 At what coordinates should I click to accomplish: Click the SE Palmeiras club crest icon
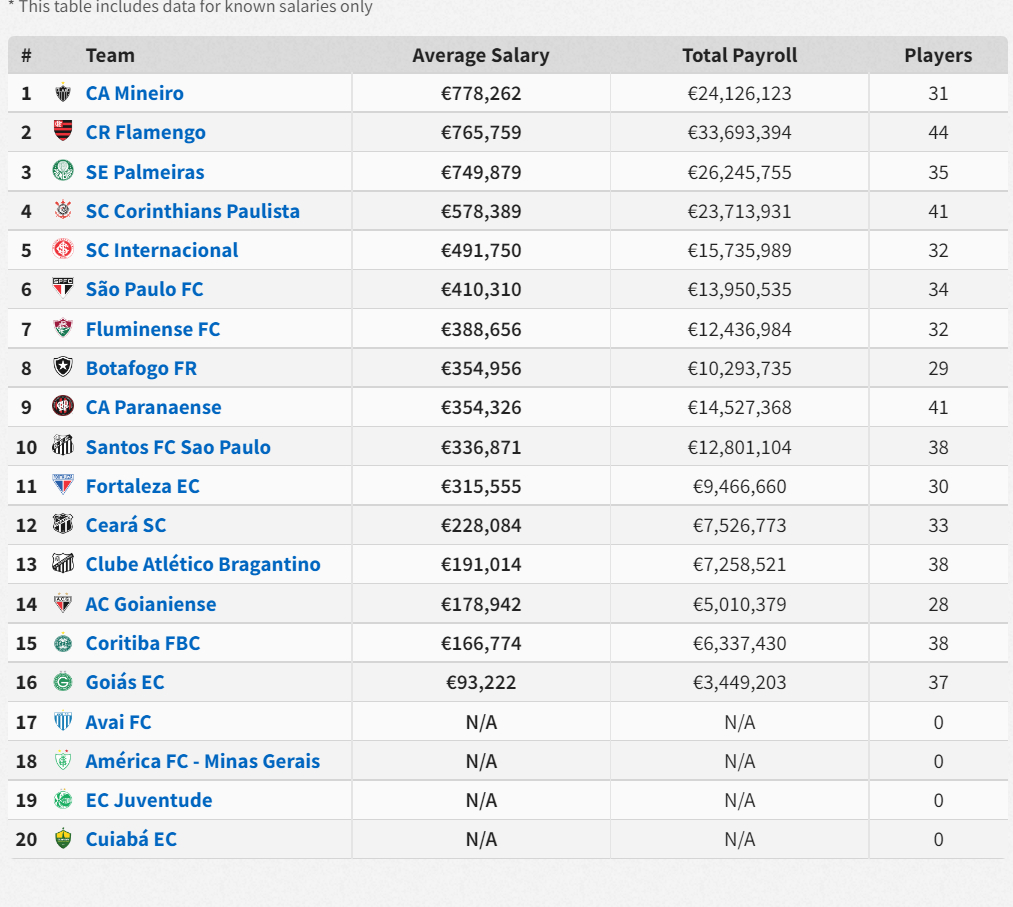point(63,172)
